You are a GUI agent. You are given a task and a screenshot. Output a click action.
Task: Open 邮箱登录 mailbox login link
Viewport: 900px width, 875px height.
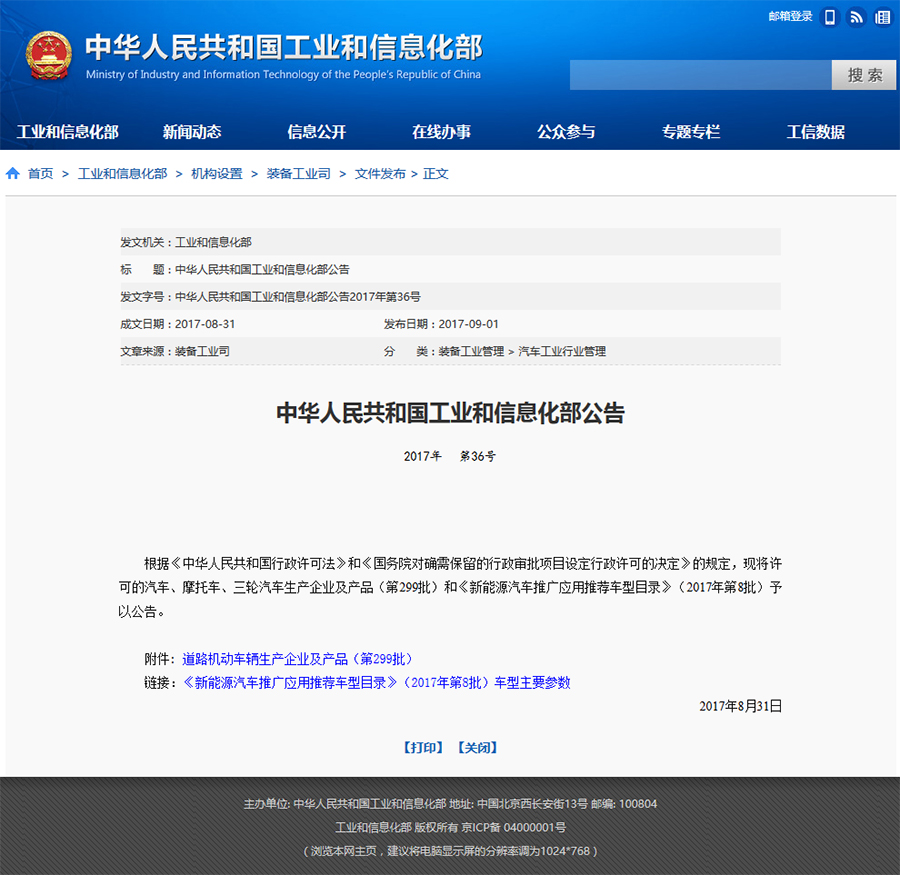[x=790, y=17]
